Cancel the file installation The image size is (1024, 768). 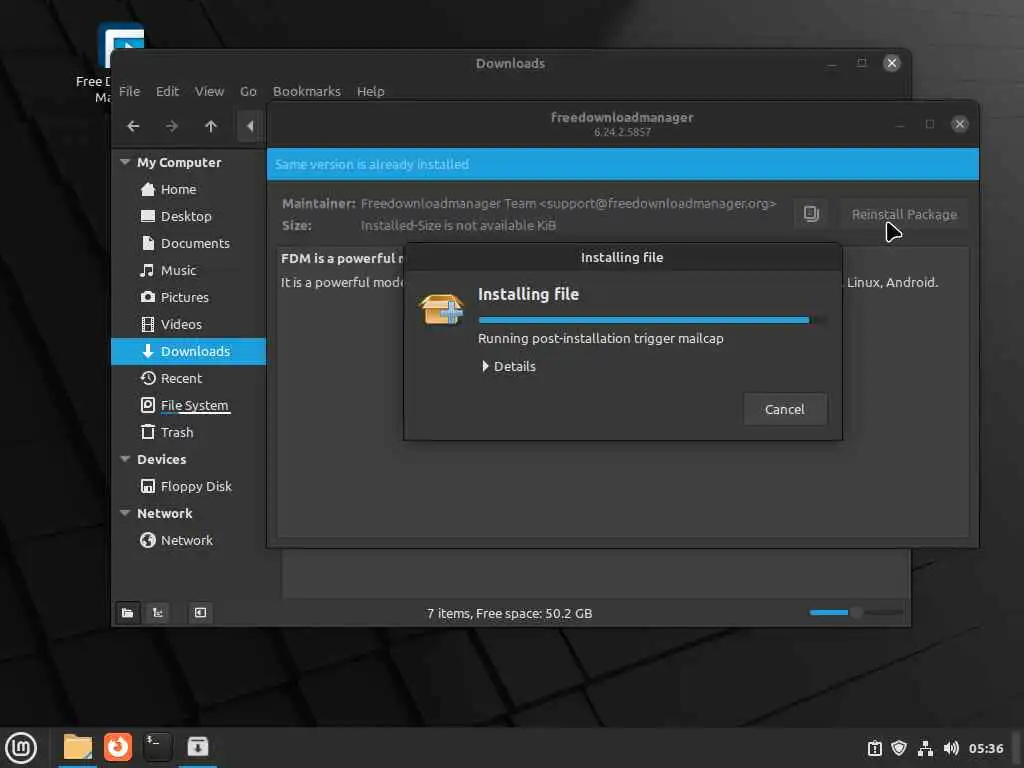(x=785, y=409)
